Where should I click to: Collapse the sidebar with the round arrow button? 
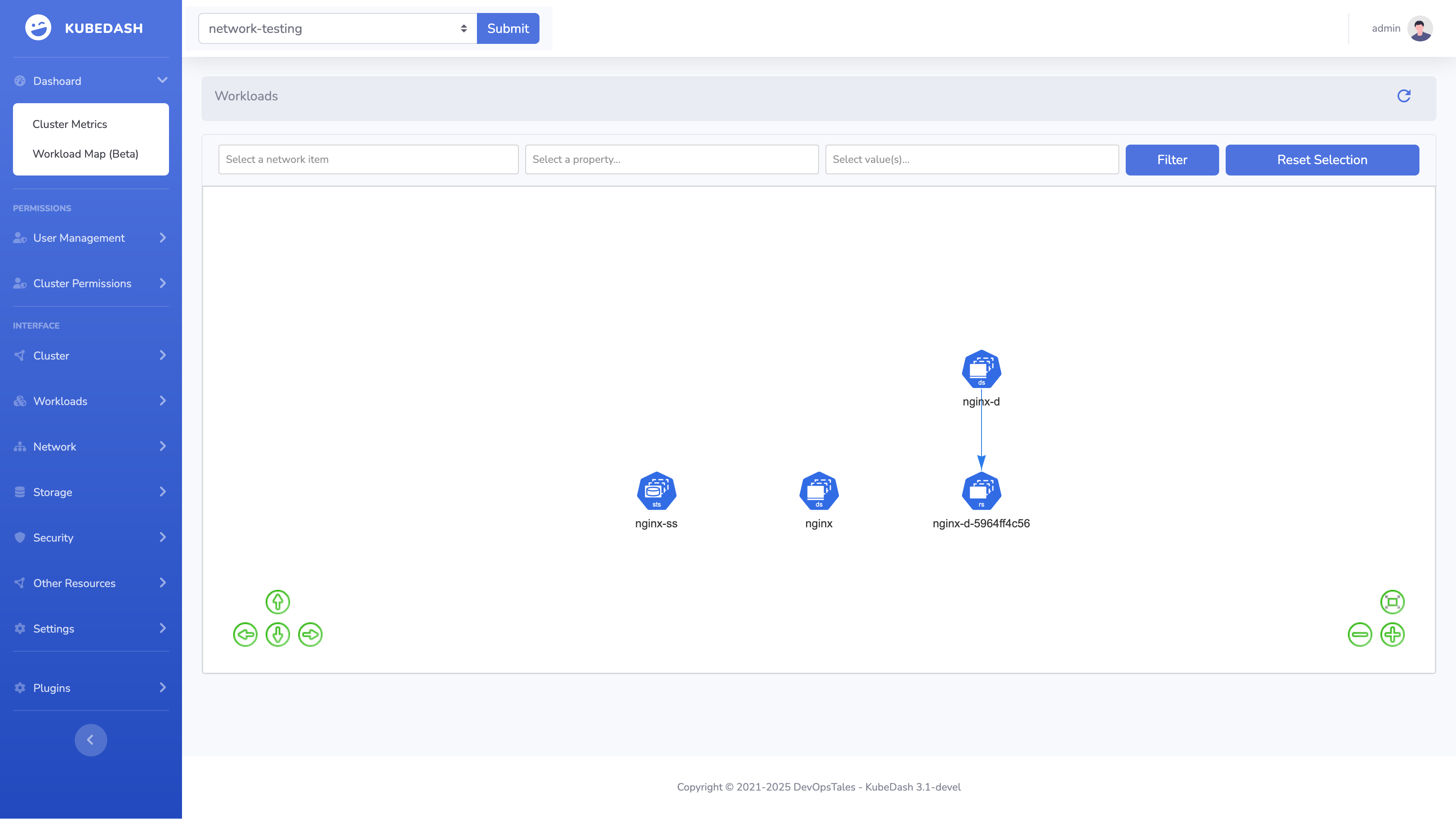(91, 740)
